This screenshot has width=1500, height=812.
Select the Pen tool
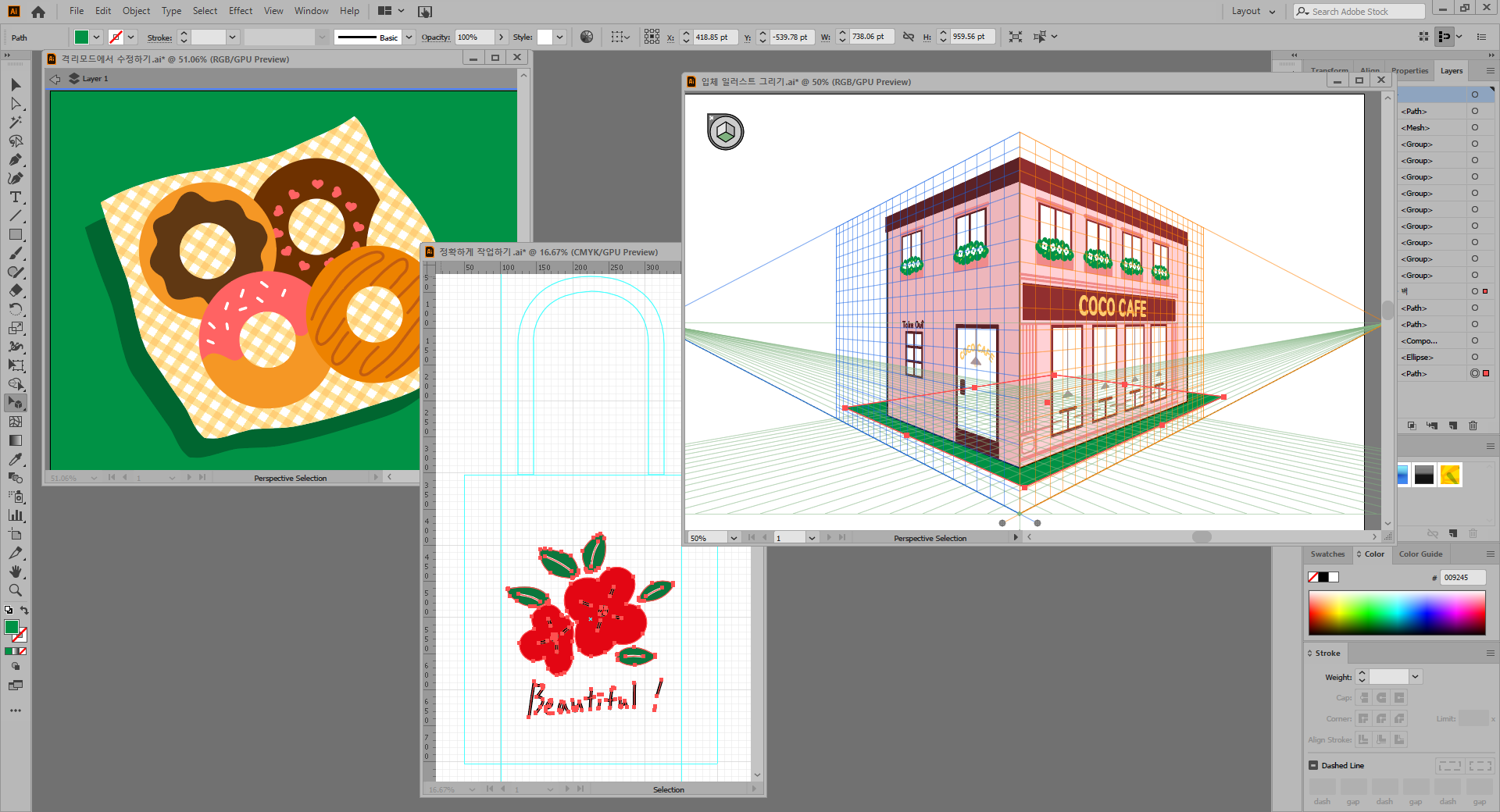click(16, 159)
